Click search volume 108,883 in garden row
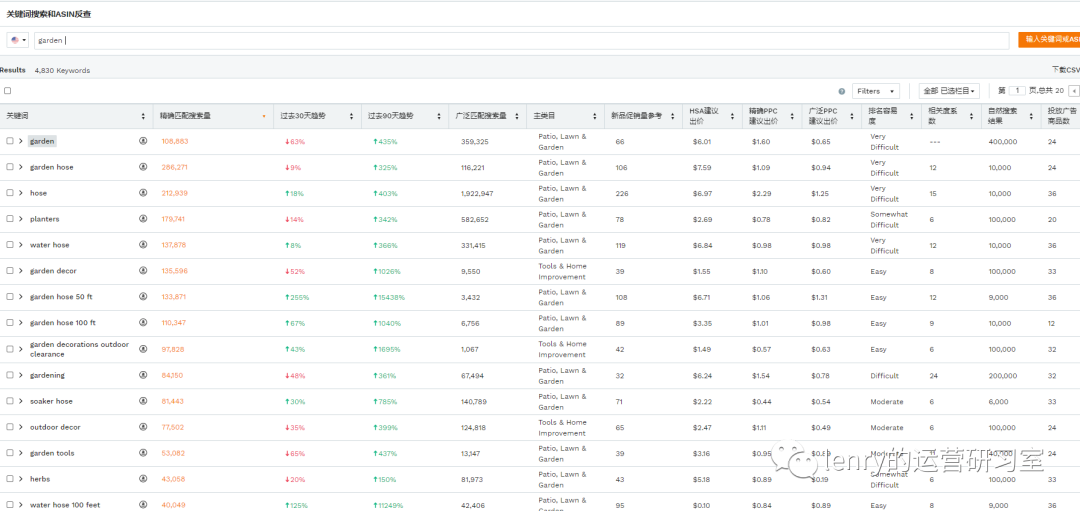Screen dimensions: 1080x511 (x=174, y=141)
